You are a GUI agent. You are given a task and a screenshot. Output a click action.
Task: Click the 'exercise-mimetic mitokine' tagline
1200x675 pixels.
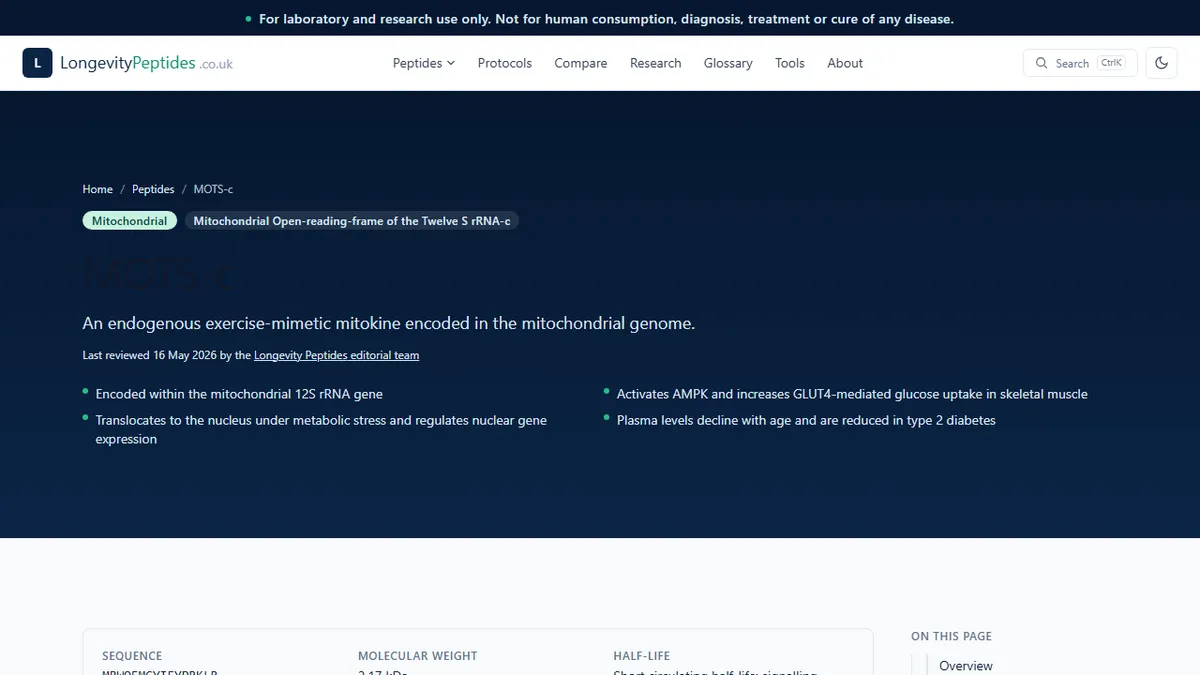[389, 323]
